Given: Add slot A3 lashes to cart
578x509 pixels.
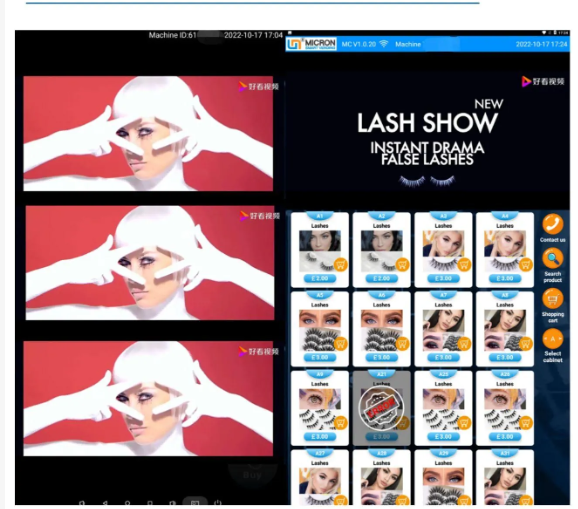Looking at the screenshot, I should (464, 265).
